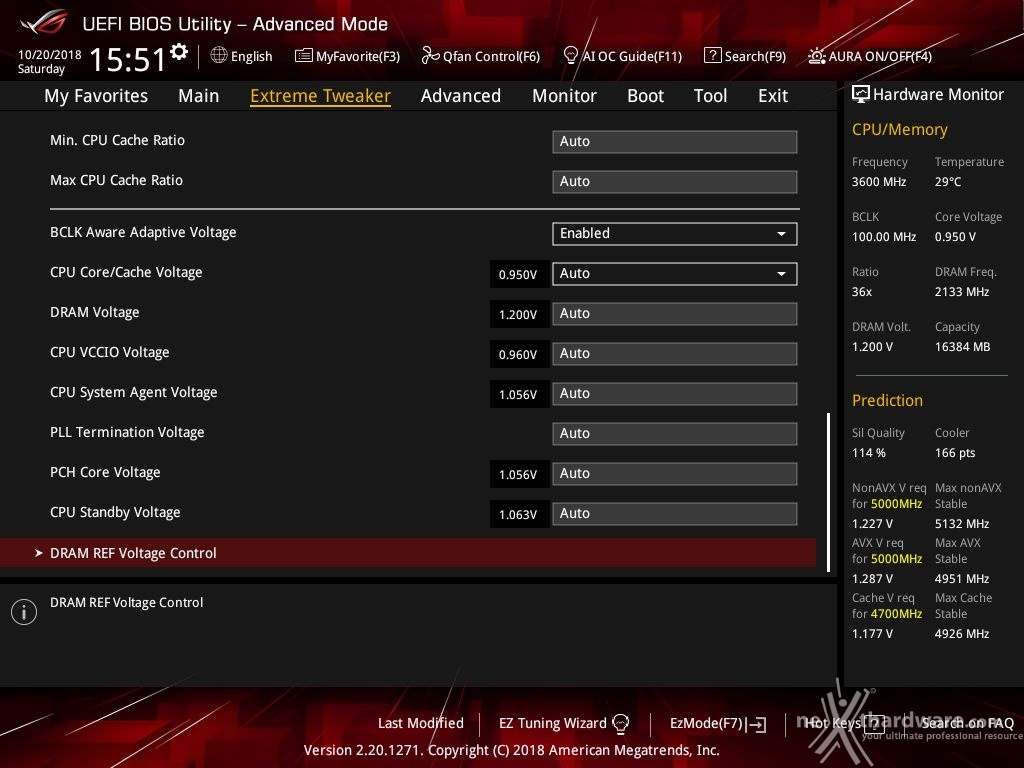1024x768 pixels.
Task: Select the DRAM Voltage label
Action: click(95, 312)
